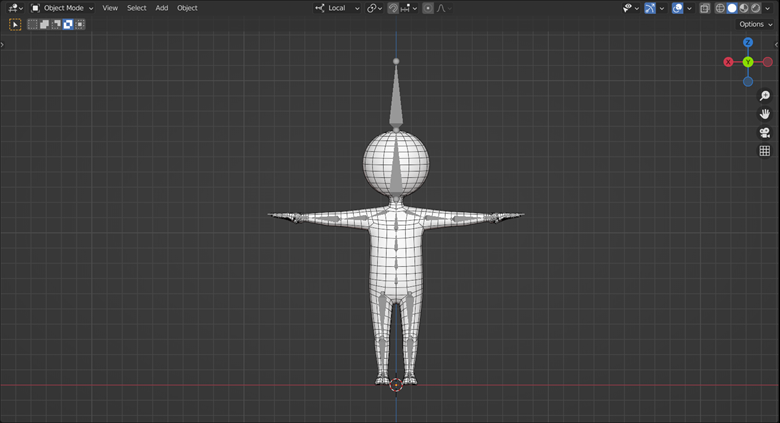Switch perspective/orthographic grid icon
Viewport: 780px width, 423px height.
click(x=765, y=151)
